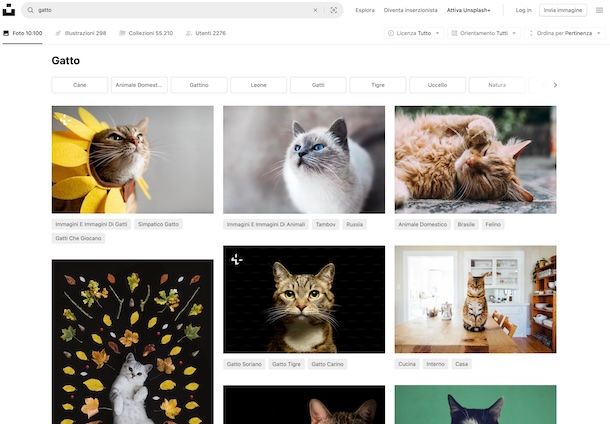Expand the Licenza Tutto dropdown
The height and width of the screenshot is (424, 610).
coord(414,33)
